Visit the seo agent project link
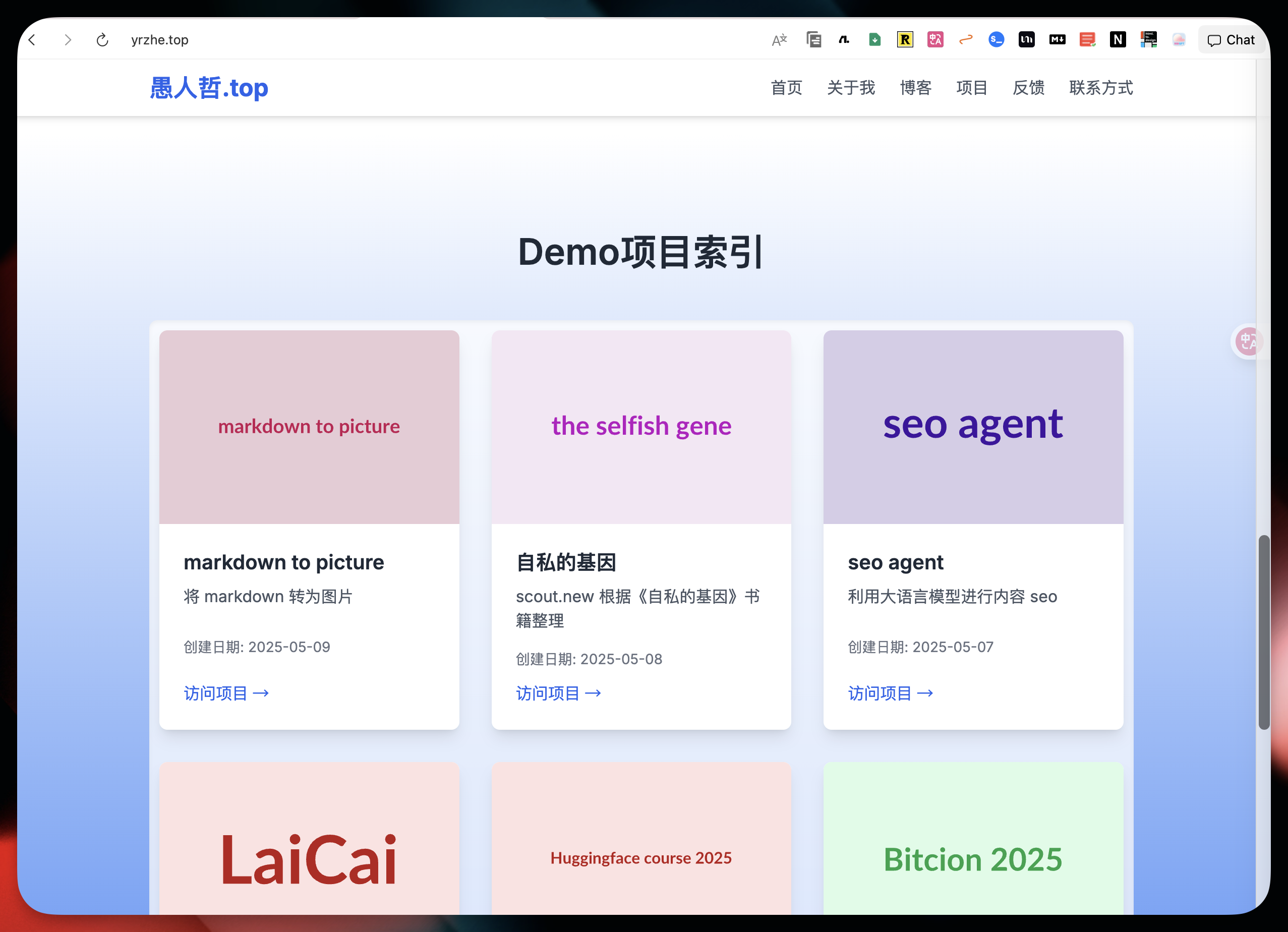This screenshot has width=1288, height=932. (x=891, y=693)
